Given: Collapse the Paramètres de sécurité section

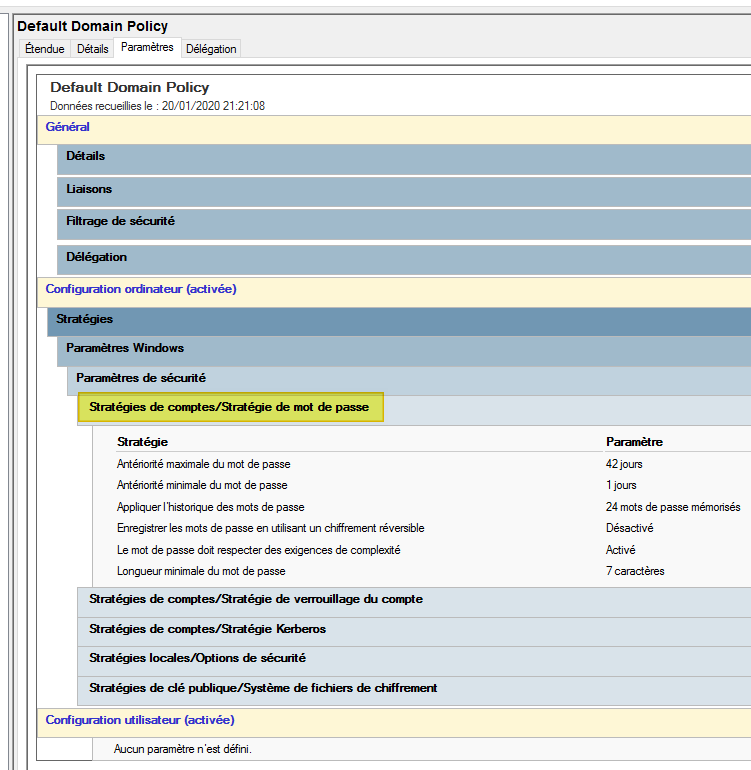Looking at the screenshot, I should pos(141,378).
